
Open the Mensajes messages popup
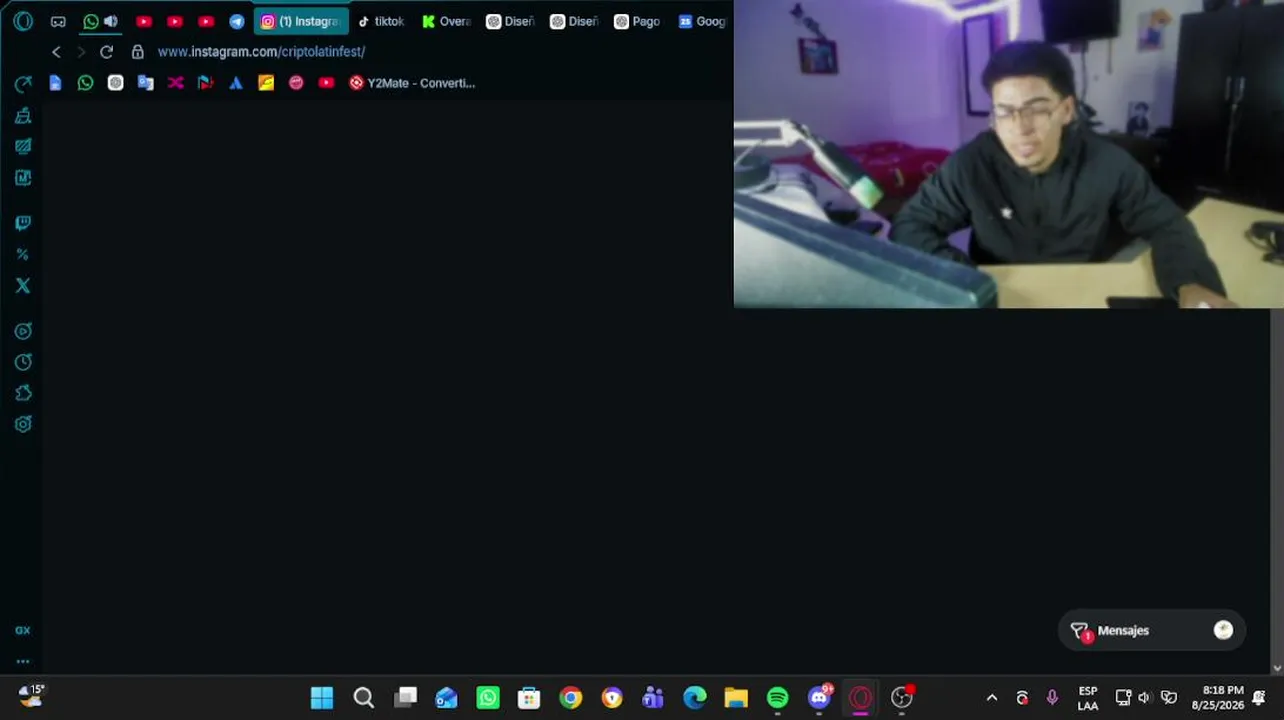click(1151, 631)
